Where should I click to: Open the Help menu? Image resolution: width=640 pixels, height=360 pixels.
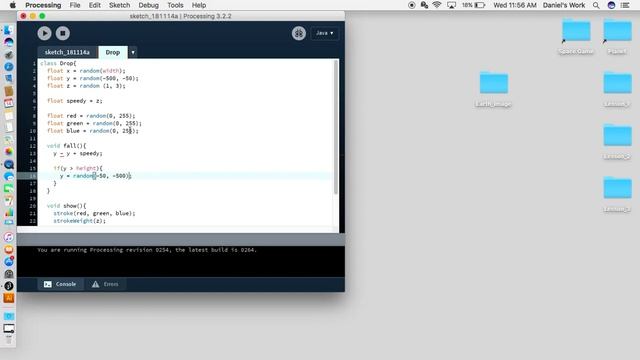tap(199, 5)
